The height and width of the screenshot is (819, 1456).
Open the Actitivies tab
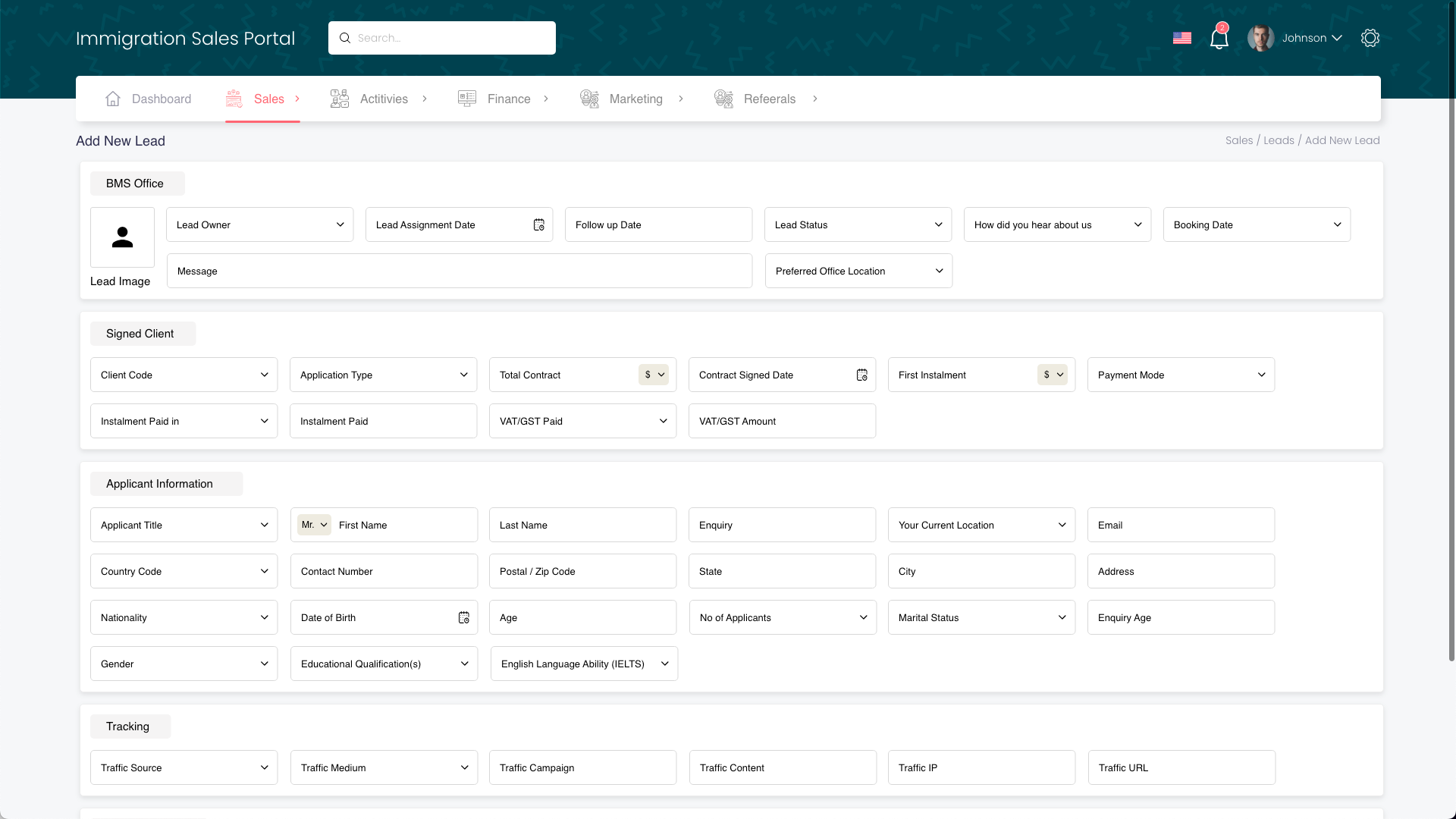click(x=383, y=99)
